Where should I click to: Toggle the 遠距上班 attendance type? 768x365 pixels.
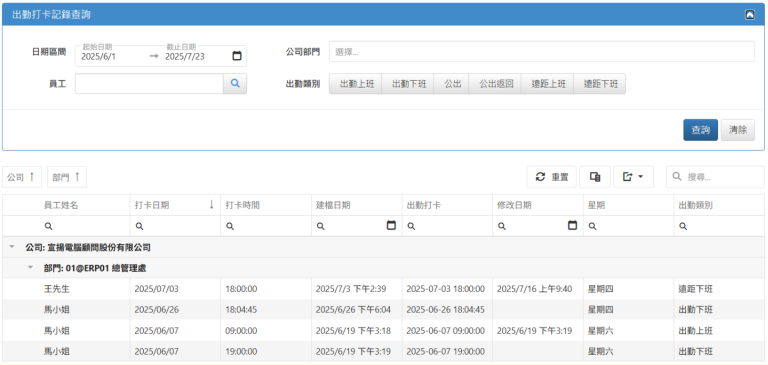click(x=547, y=84)
